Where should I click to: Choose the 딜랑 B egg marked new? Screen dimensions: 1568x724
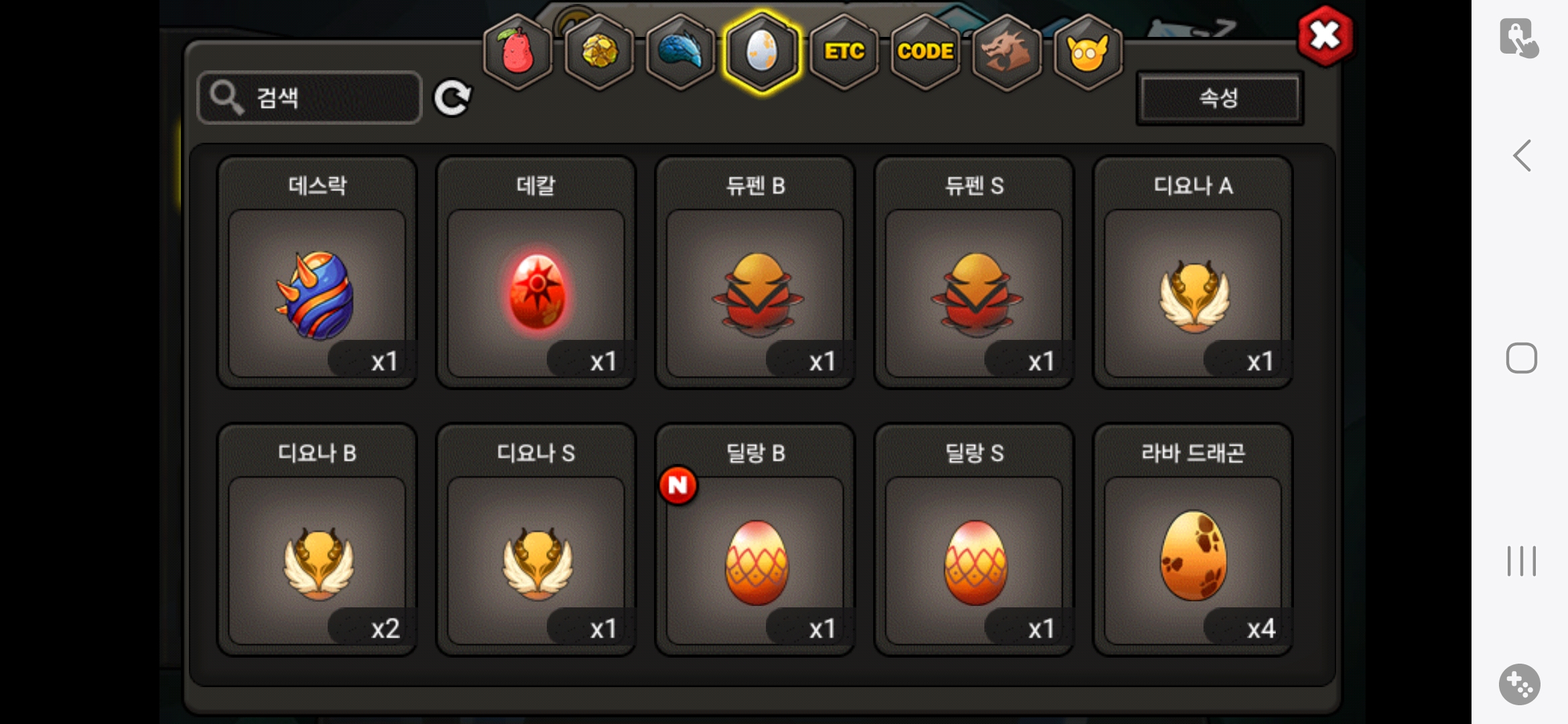click(755, 540)
